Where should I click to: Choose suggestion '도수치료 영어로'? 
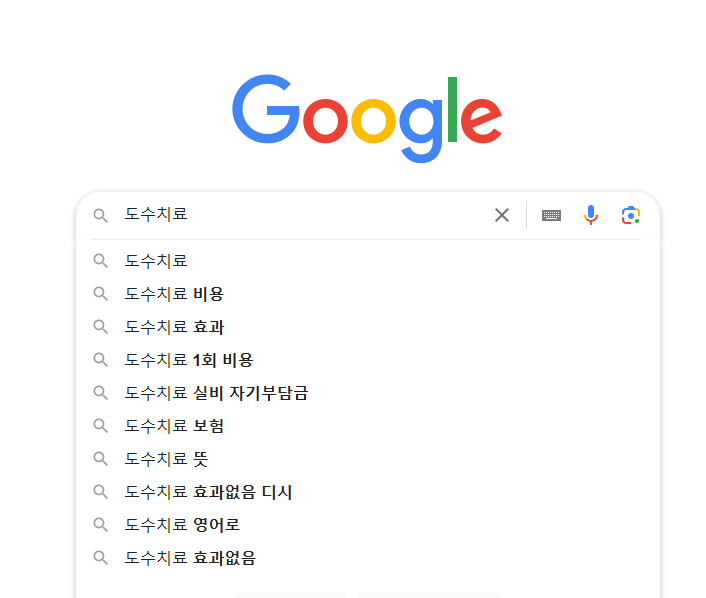coord(182,525)
